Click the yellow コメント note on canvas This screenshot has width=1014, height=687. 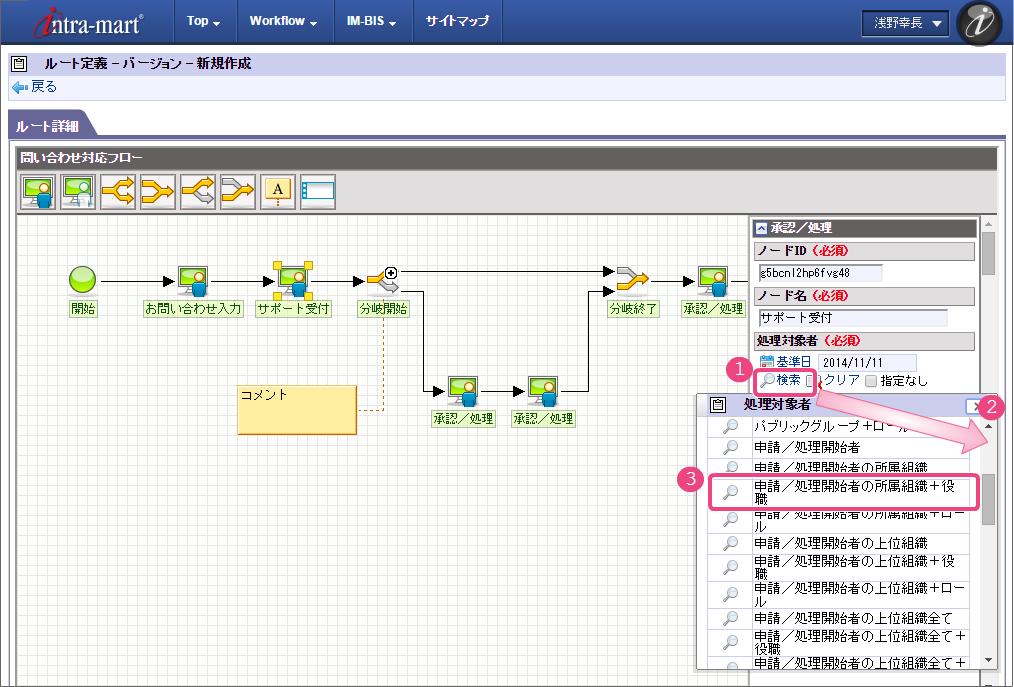(297, 410)
